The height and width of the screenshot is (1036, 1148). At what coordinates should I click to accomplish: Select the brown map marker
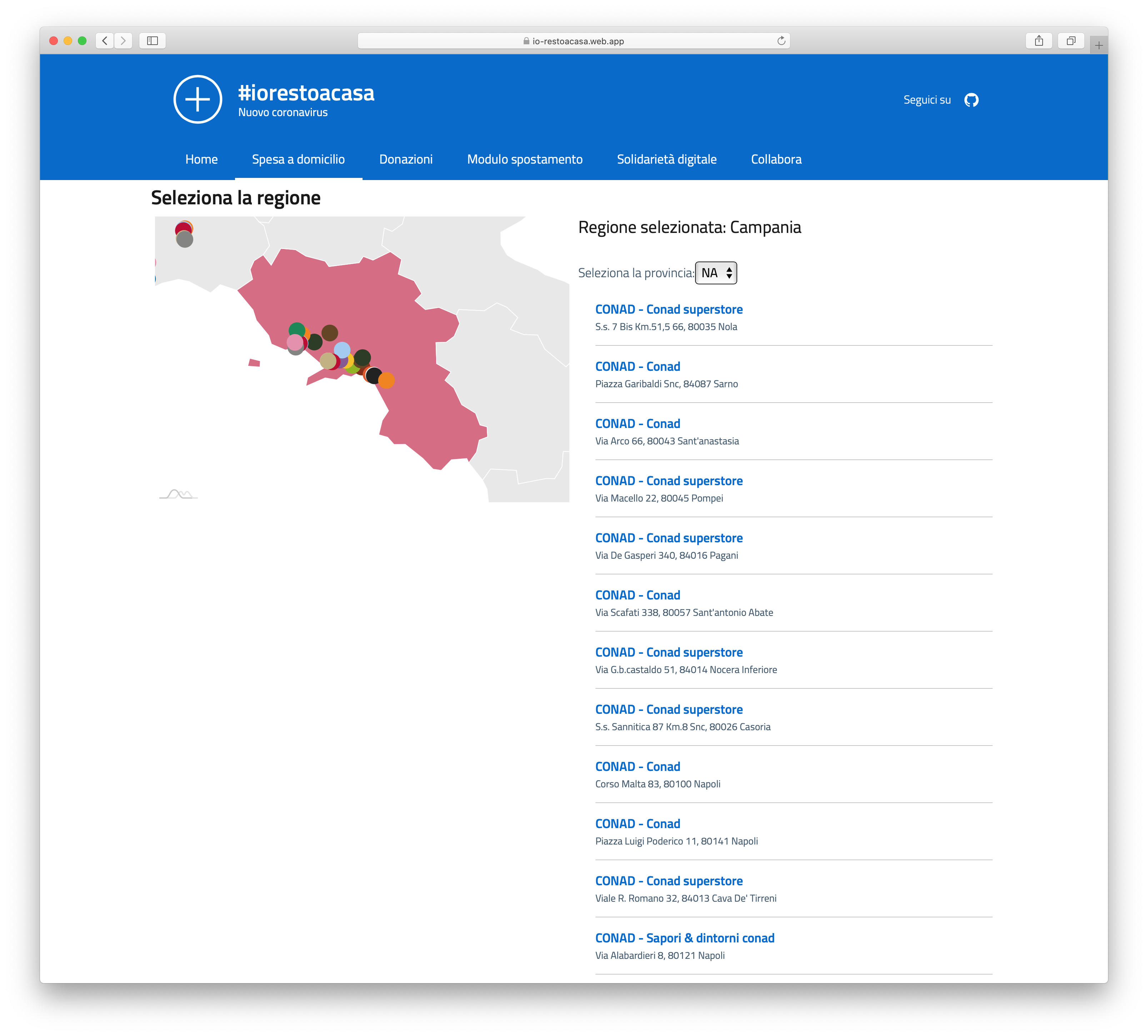coord(330,333)
